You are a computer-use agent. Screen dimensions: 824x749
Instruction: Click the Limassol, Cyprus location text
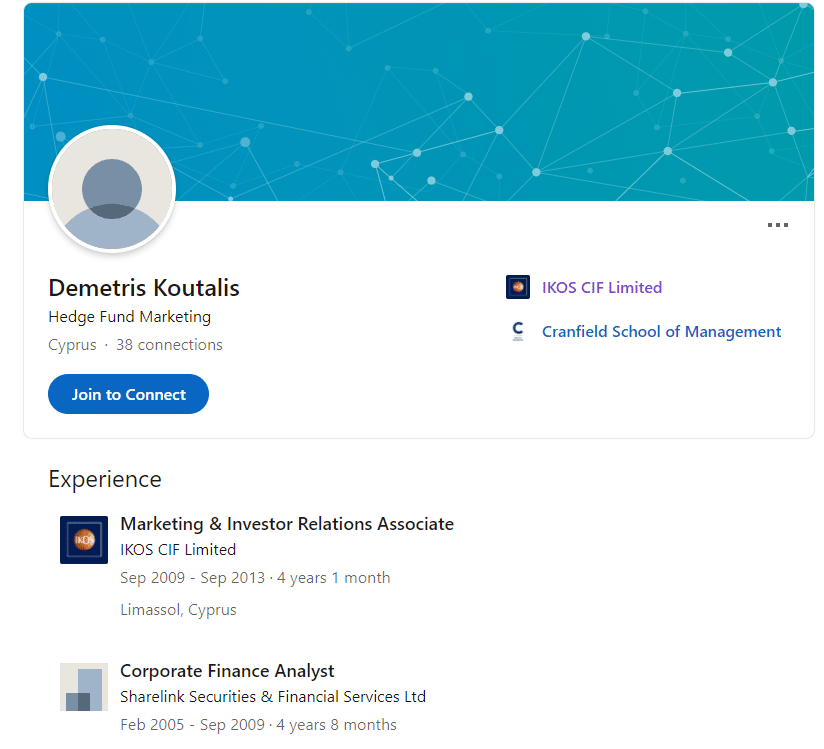click(179, 610)
